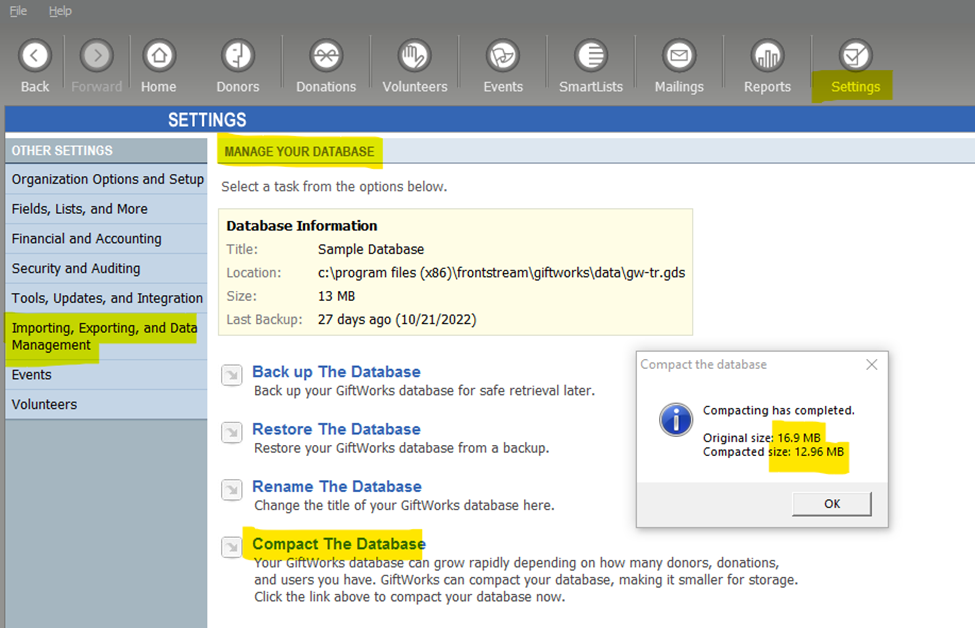Open the File menu
Screen dimensions: 975x628
[x=18, y=11]
